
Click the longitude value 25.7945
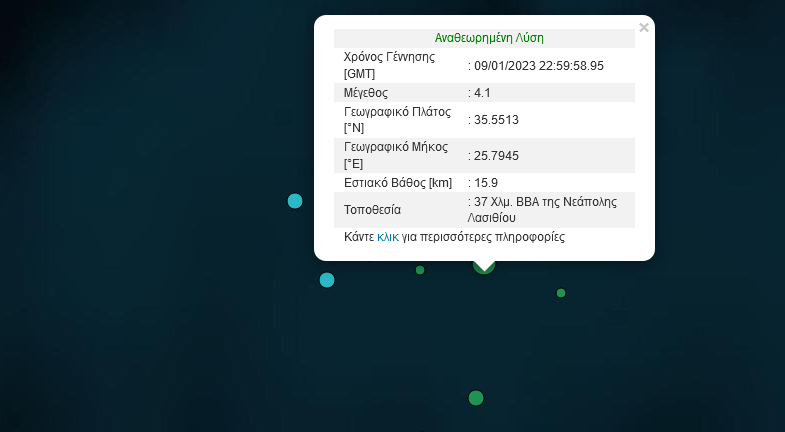click(x=496, y=156)
